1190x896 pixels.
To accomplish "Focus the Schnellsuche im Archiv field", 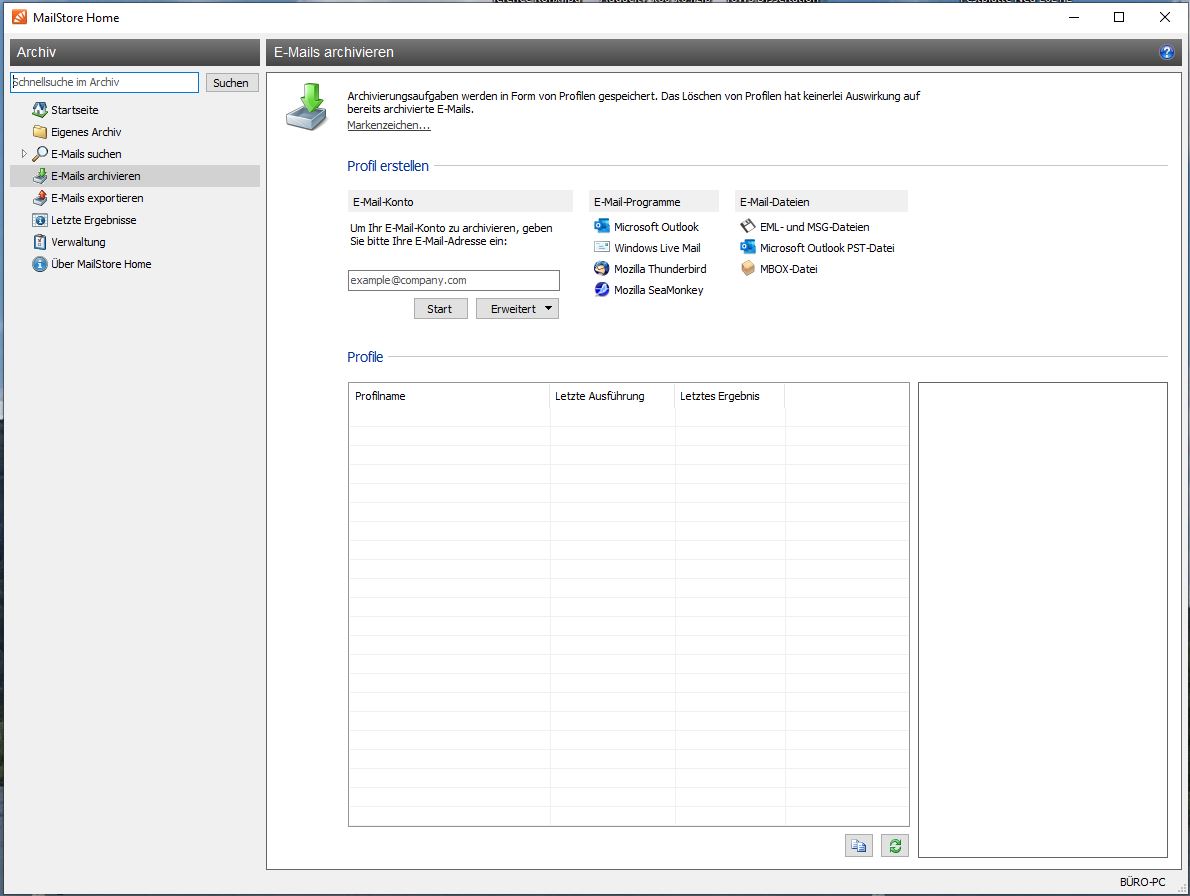I will tap(105, 82).
